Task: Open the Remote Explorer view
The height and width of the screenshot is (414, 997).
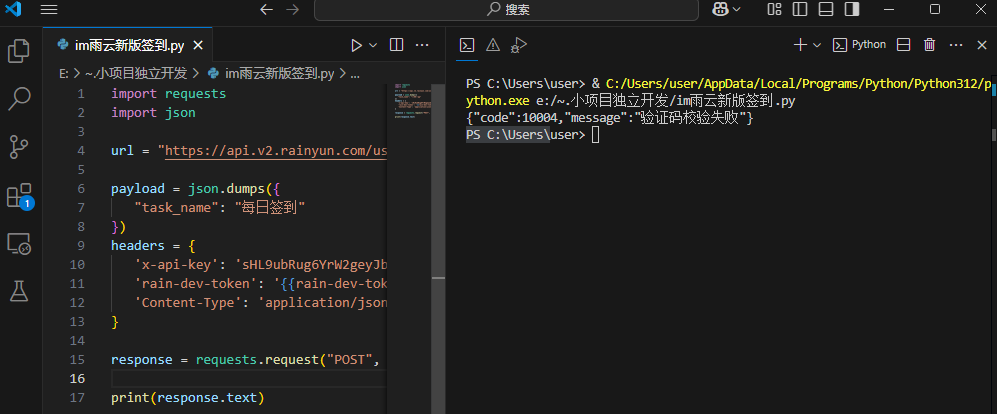Action: coord(19,243)
